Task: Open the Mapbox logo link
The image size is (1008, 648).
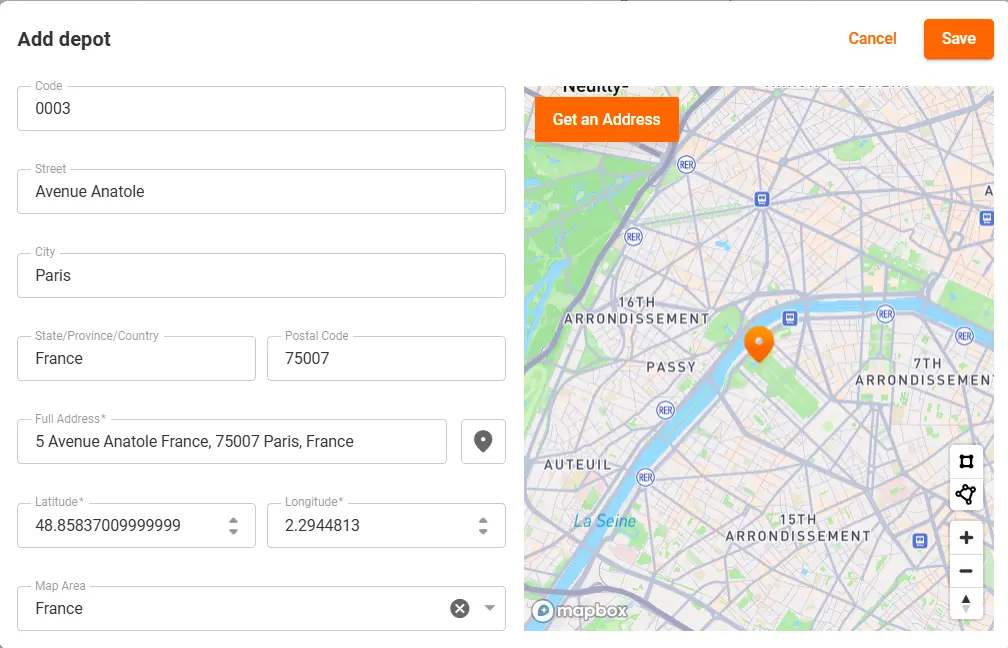Action: coord(579,610)
